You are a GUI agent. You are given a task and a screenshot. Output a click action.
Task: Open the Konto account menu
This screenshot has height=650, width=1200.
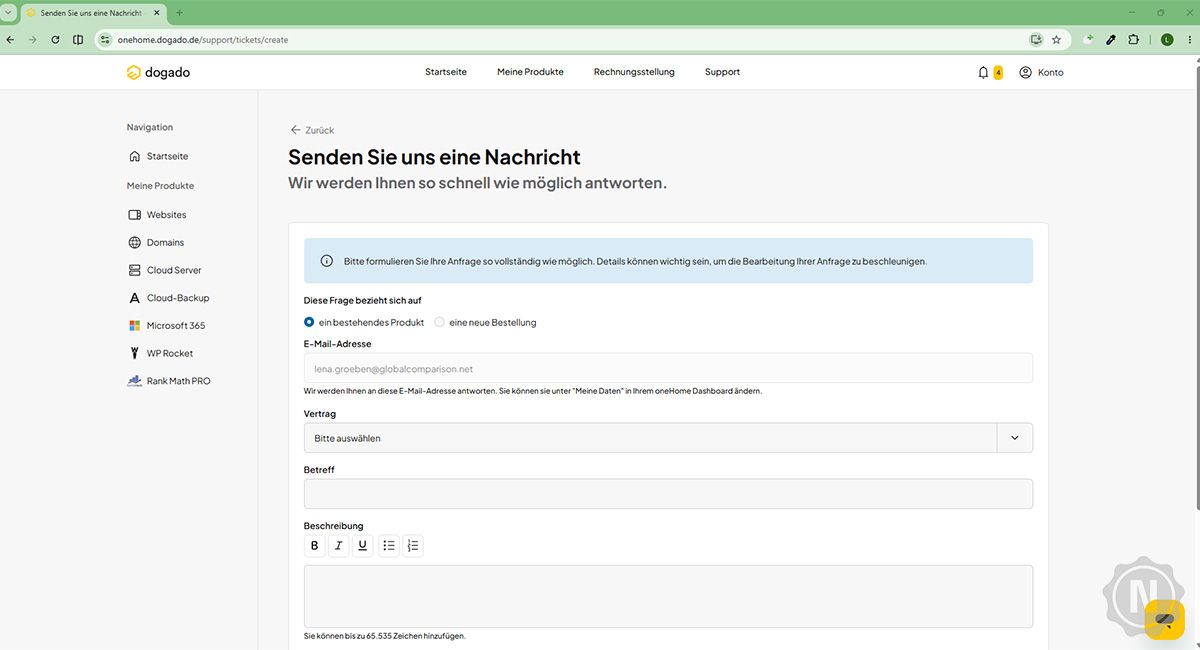point(1041,72)
